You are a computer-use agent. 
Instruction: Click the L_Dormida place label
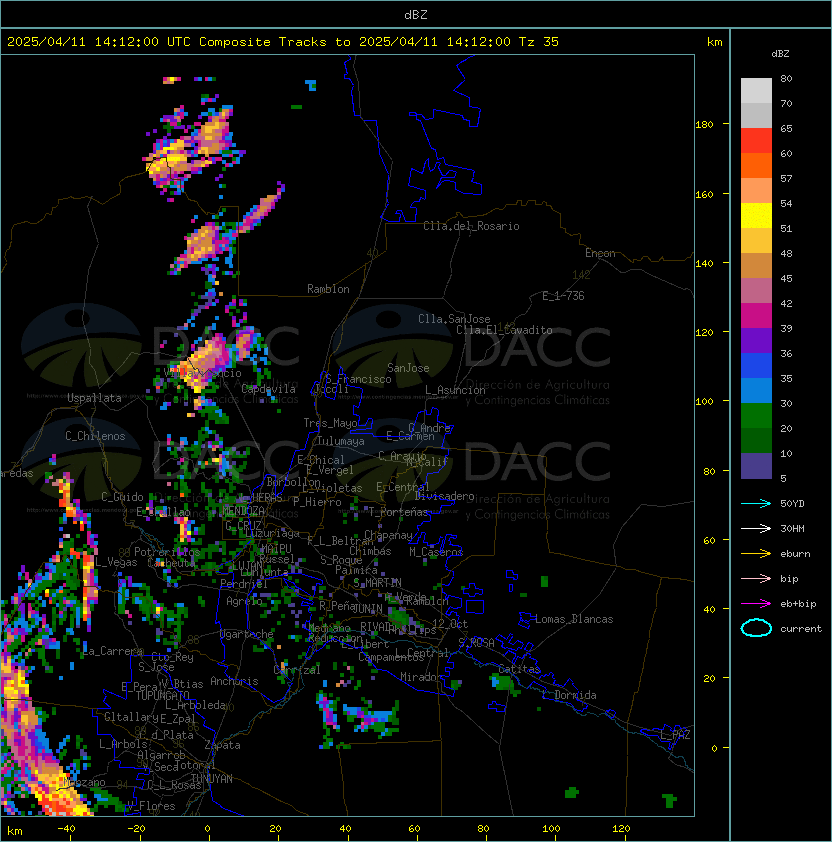click(x=569, y=695)
